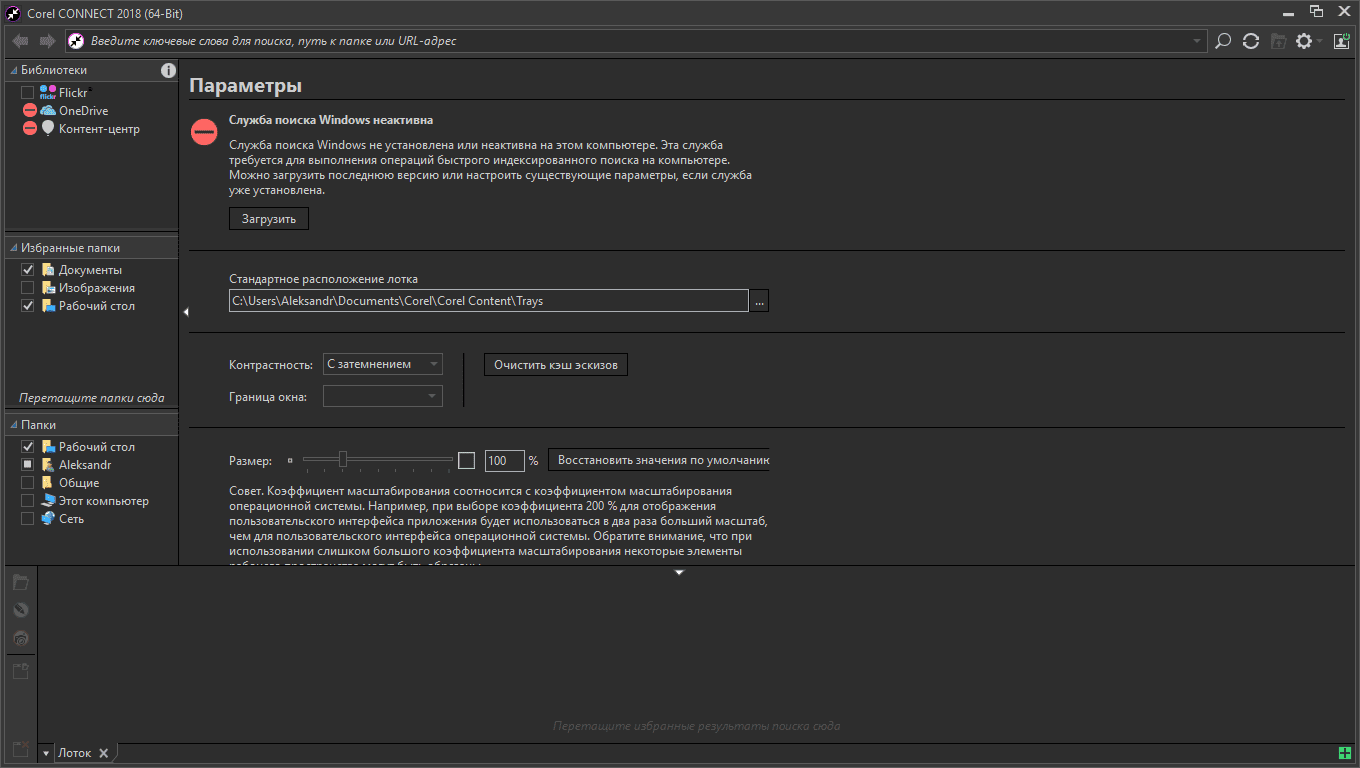Collapse the Избранные папки section
This screenshot has height=768, width=1360.
[x=14, y=248]
